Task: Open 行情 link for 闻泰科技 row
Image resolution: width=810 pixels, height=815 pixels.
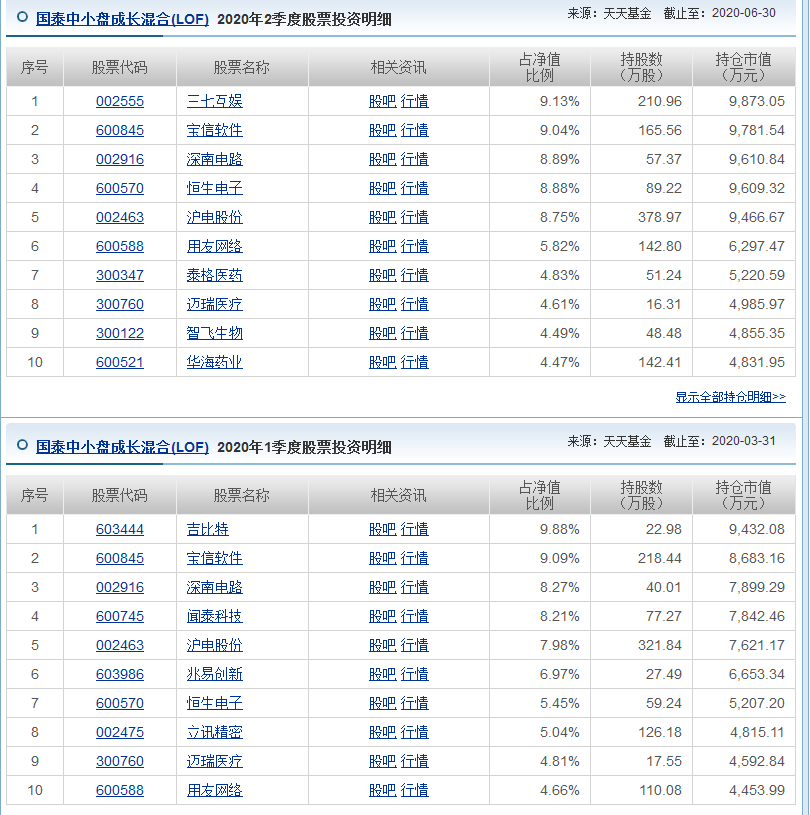Action: 414,616
